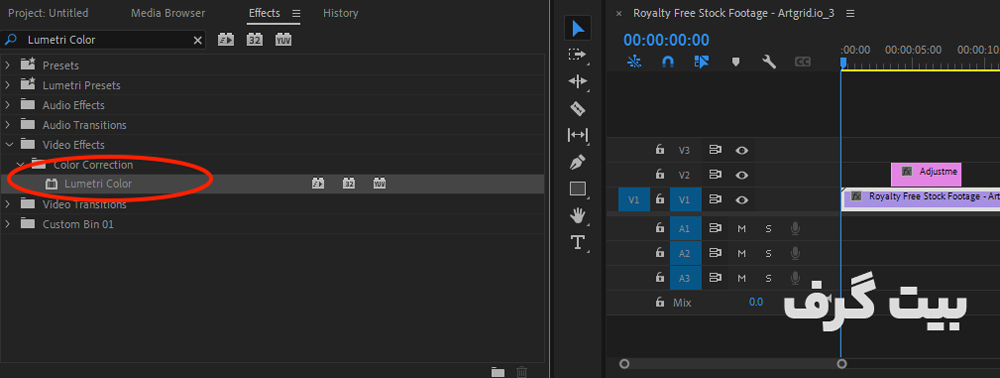Expand the Custom Bin 01 folder
Image resolution: width=1000 pixels, height=378 pixels.
point(8,224)
